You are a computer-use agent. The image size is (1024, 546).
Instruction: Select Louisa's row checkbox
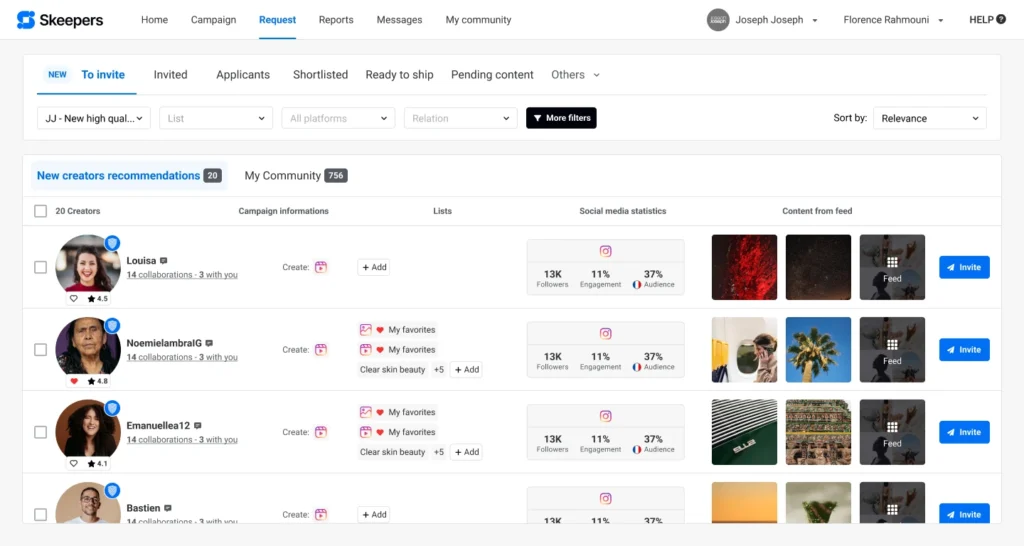click(x=40, y=267)
